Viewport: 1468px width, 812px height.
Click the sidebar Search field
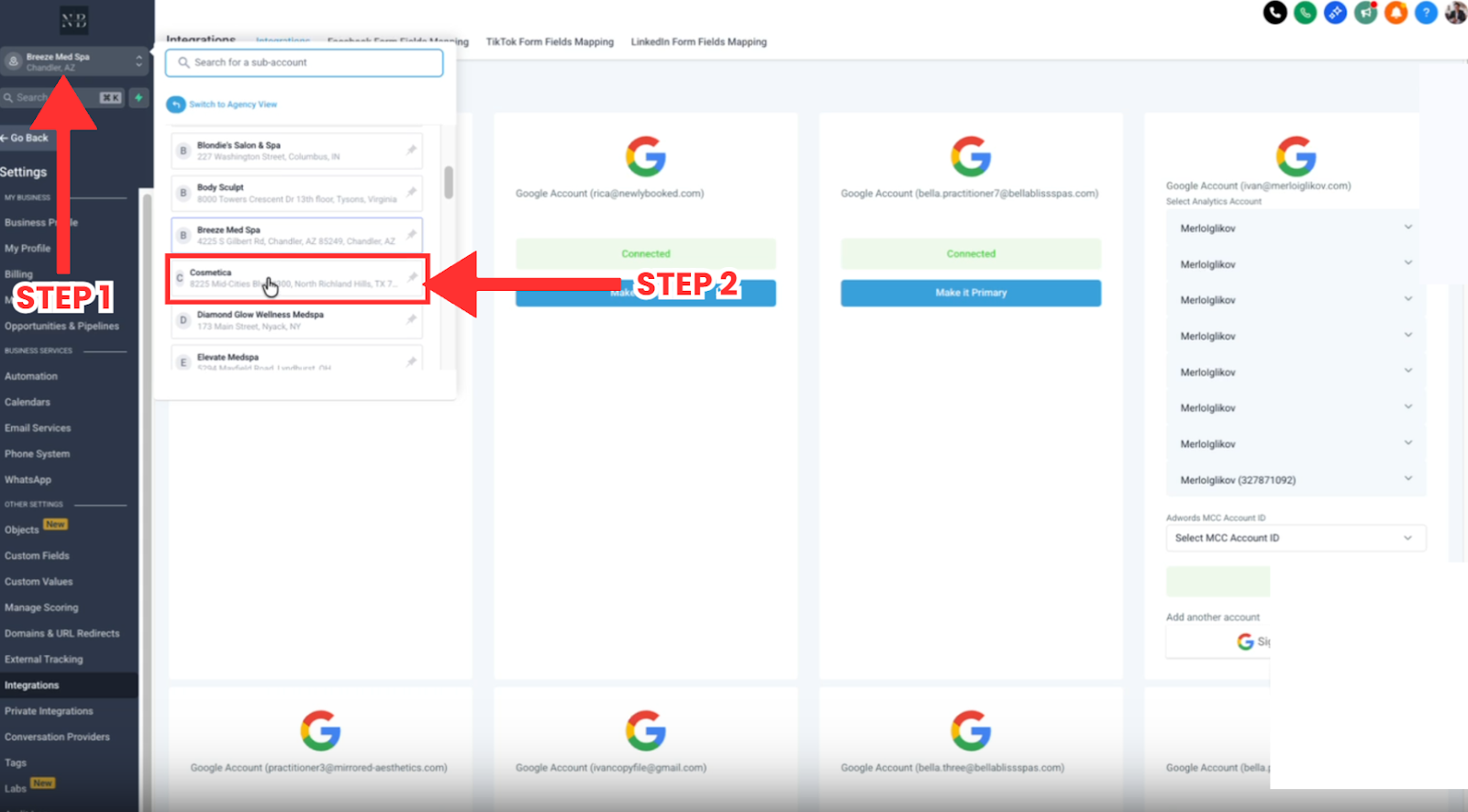[x=62, y=97]
